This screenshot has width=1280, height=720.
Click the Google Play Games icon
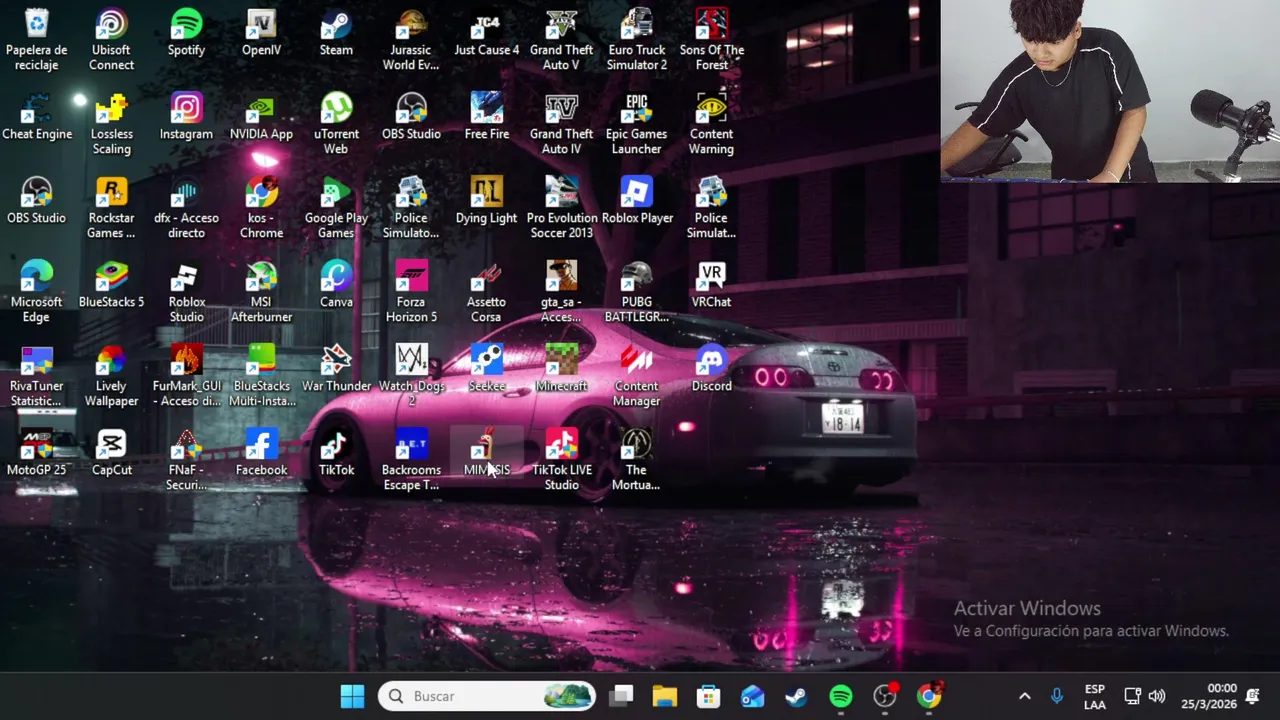coord(336,208)
